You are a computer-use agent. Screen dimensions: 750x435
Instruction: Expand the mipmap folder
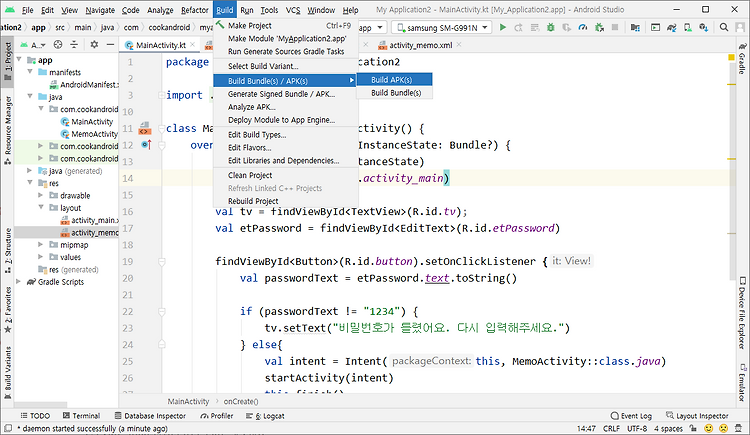tap(41, 245)
